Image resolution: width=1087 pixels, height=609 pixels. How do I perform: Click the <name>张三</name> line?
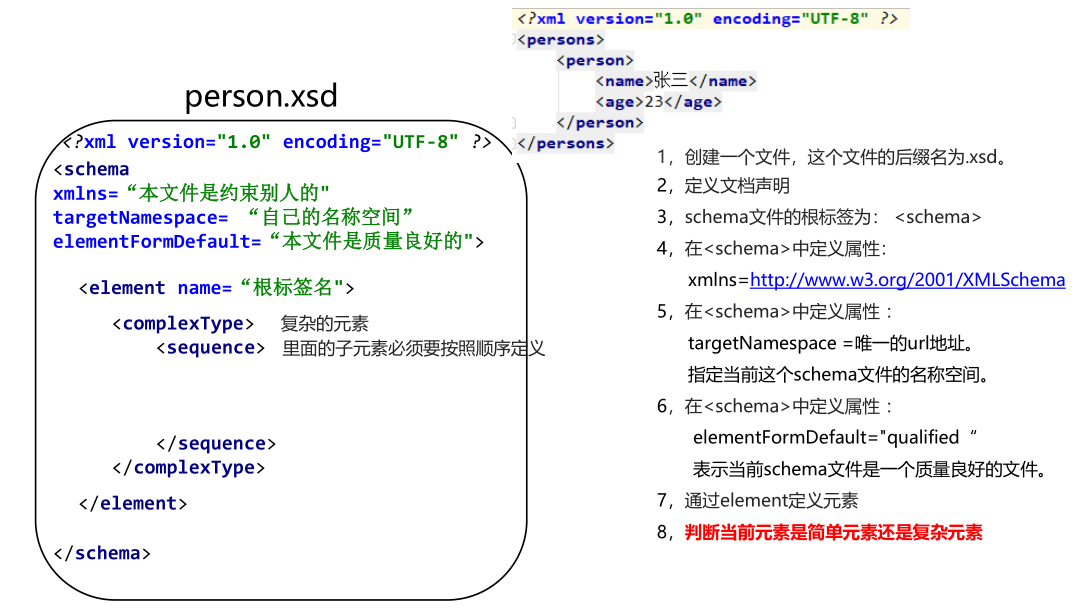pyautogui.click(x=676, y=81)
